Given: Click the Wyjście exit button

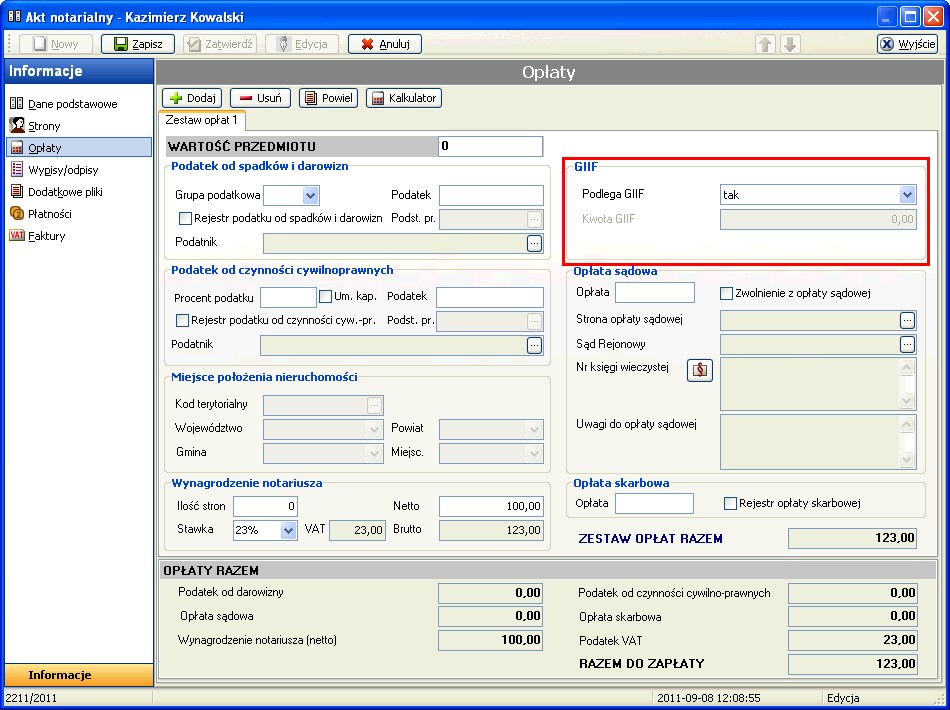Looking at the screenshot, I should coord(907,44).
